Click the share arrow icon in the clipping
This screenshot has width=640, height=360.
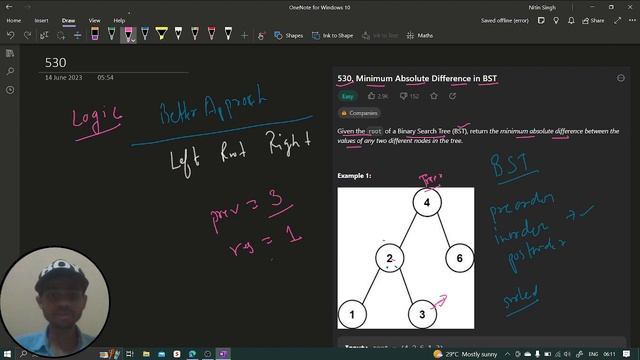[x=452, y=96]
